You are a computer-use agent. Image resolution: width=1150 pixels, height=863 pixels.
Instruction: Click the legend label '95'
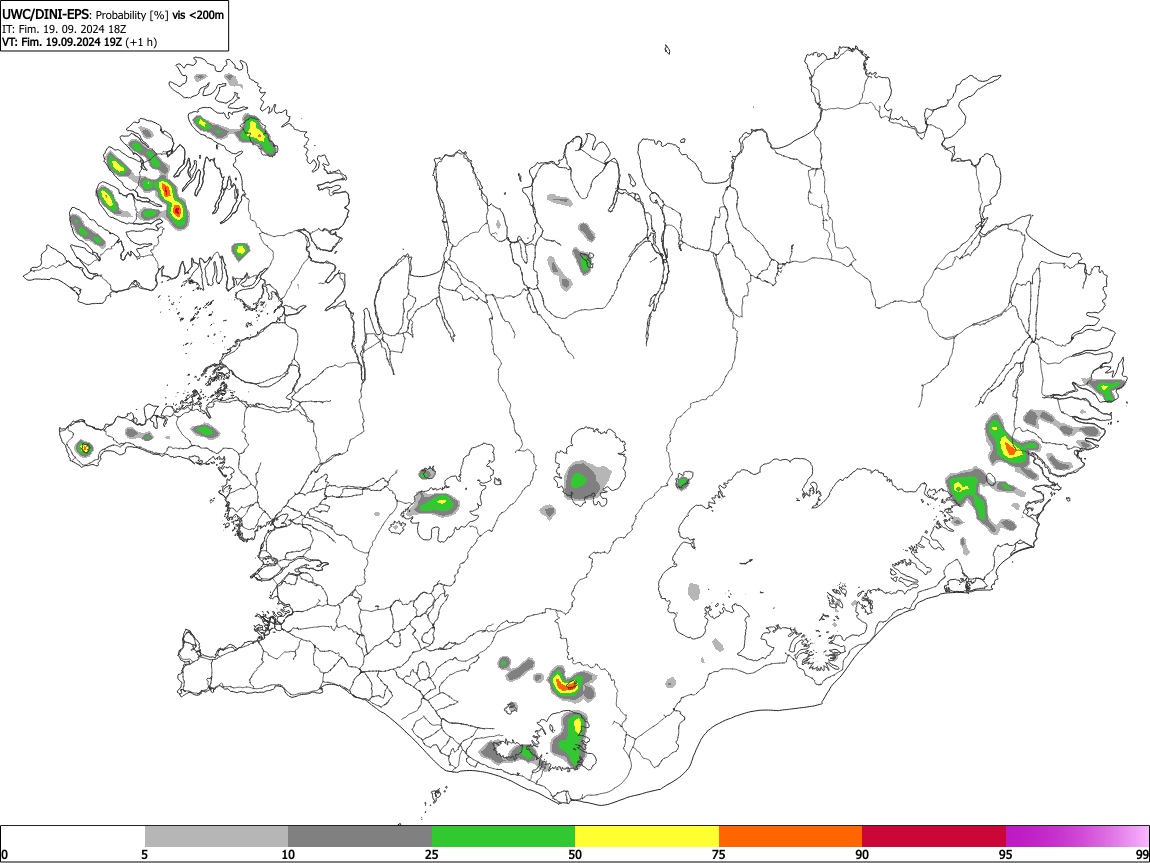(1006, 854)
